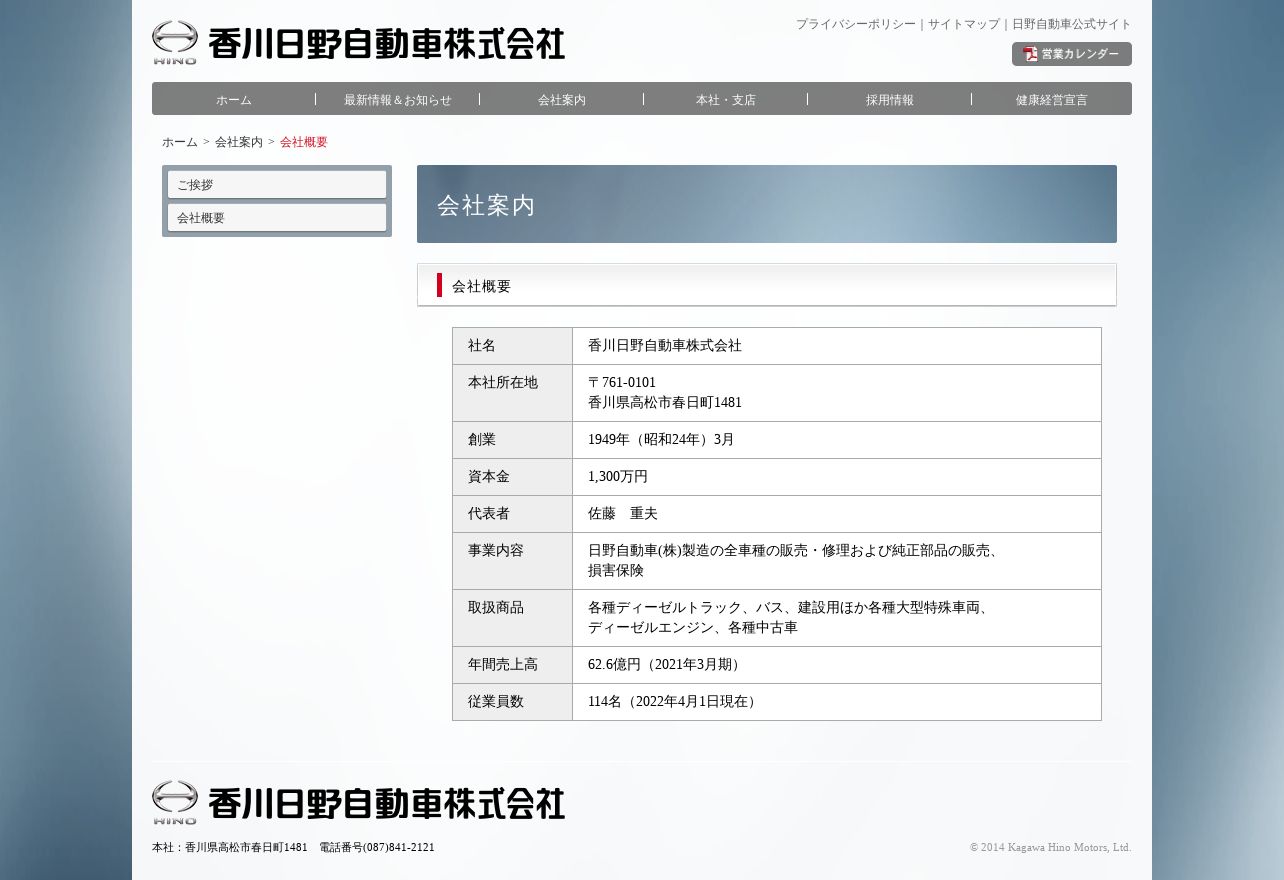Click the products text starting 各種ディーゼルトラック
Viewport: 1284px width, 880px height.
(x=791, y=618)
